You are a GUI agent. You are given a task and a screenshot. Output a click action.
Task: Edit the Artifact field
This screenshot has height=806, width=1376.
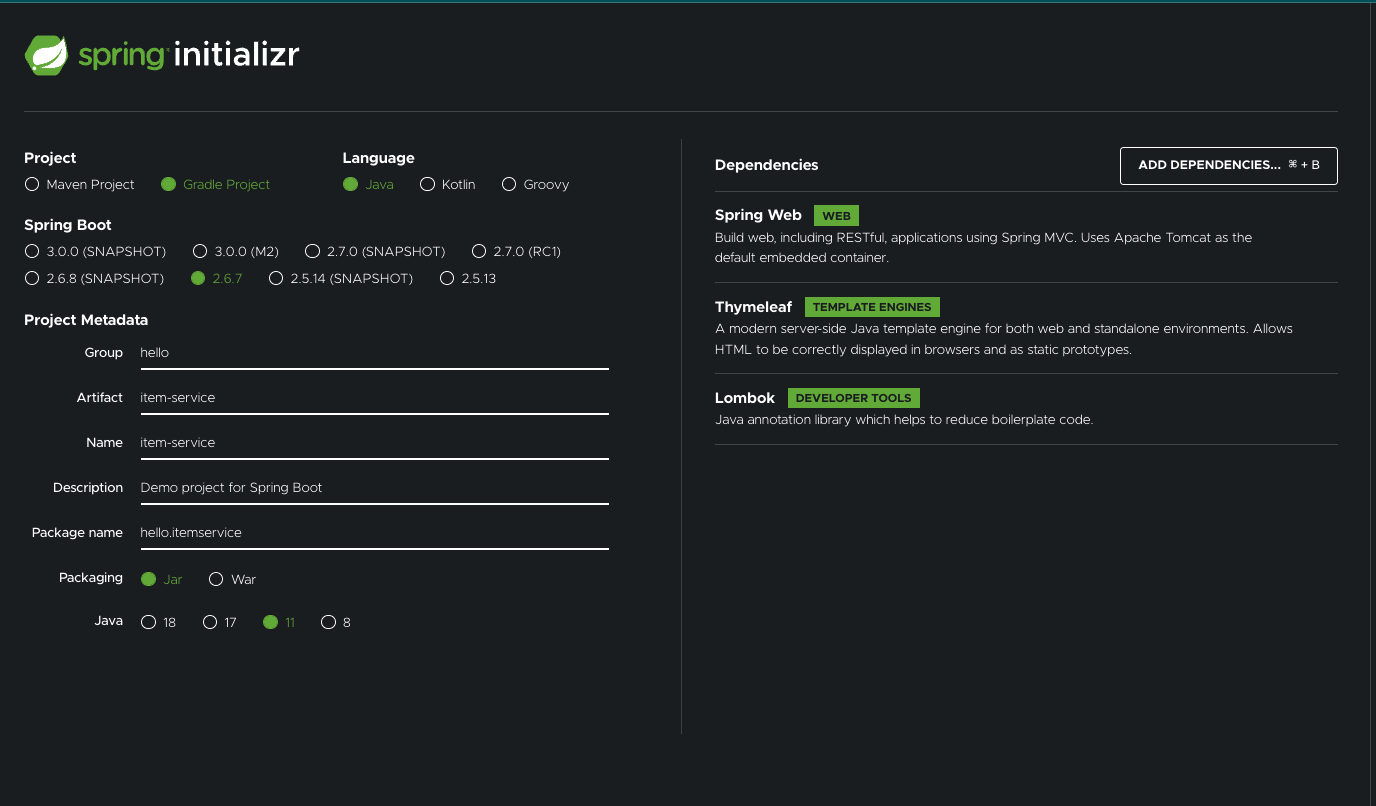pos(374,398)
